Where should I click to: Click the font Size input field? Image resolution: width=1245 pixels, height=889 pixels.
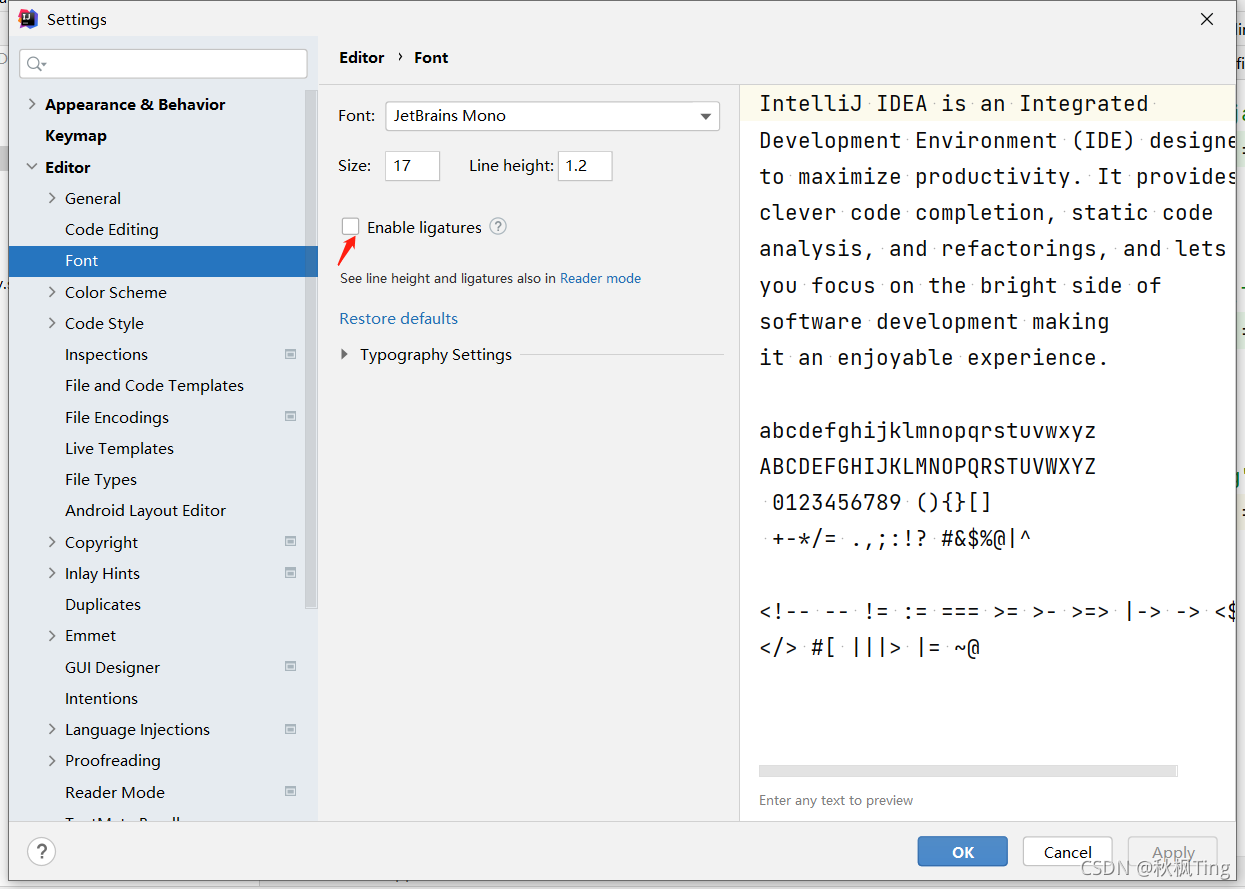(x=412, y=166)
